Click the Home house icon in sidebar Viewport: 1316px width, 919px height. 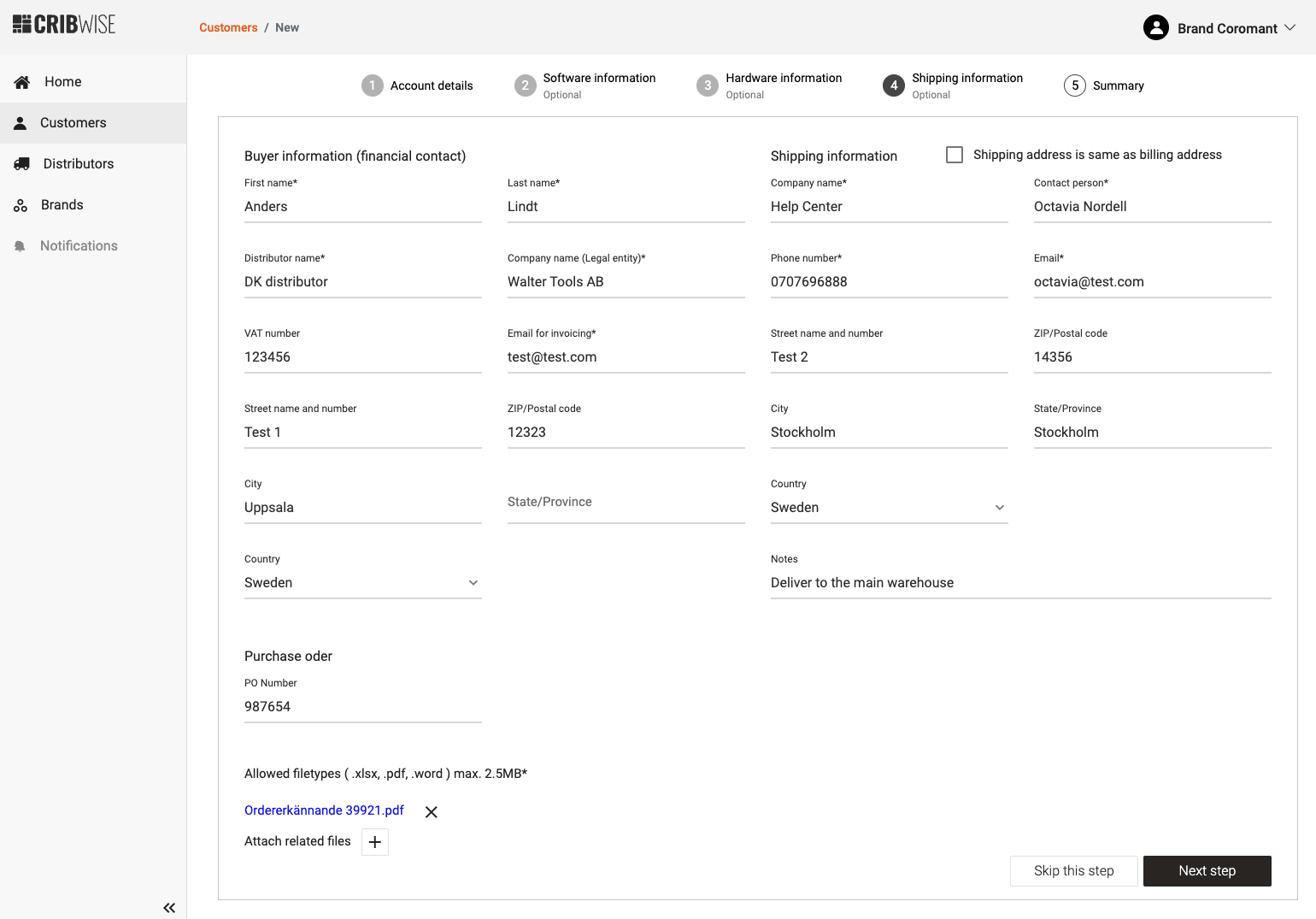(x=22, y=82)
